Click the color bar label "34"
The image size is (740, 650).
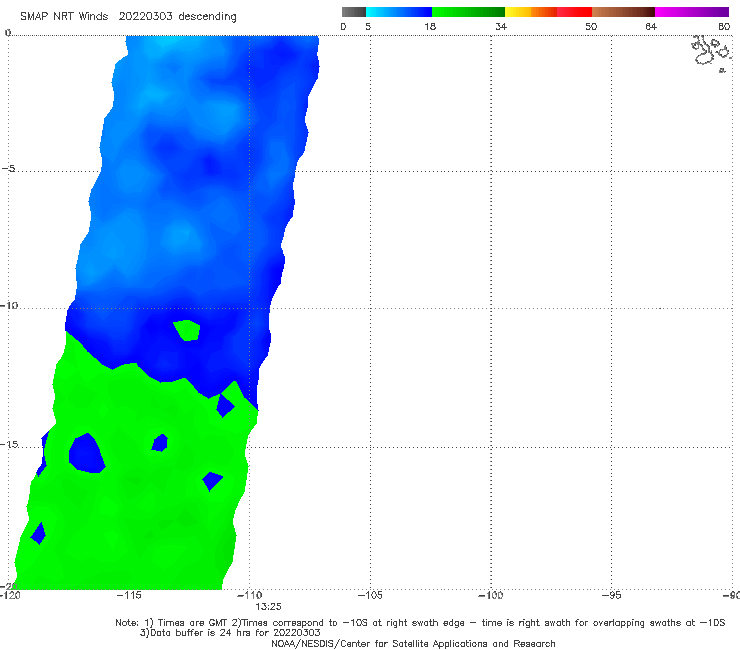[501, 26]
